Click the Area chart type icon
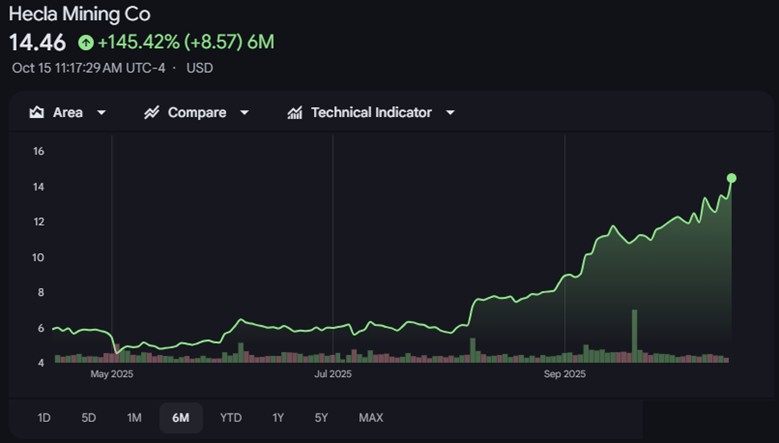The height and width of the screenshot is (443, 779). coord(37,113)
